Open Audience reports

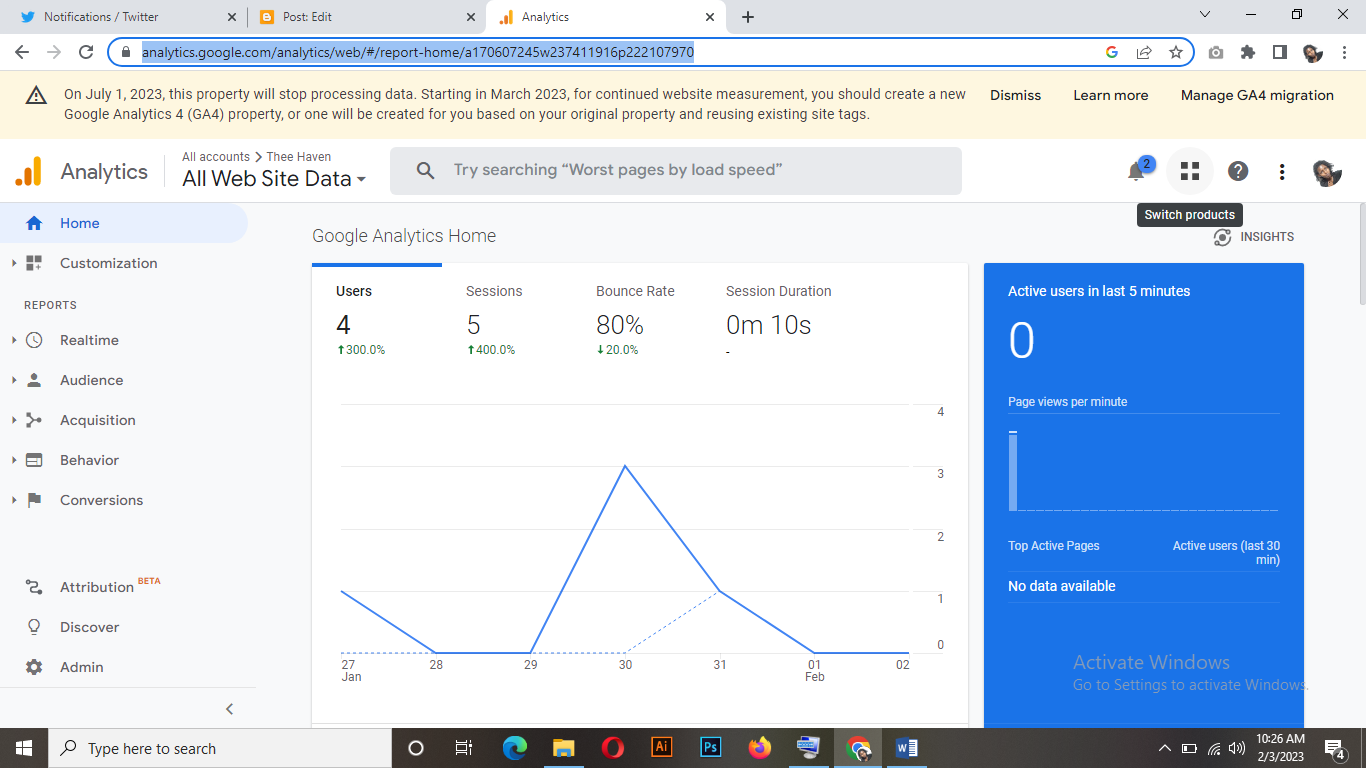coord(91,380)
